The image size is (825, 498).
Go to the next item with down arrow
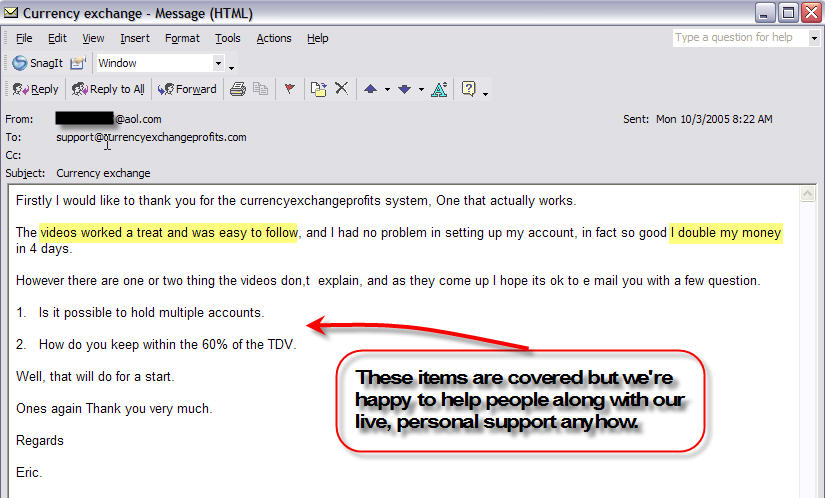point(404,89)
